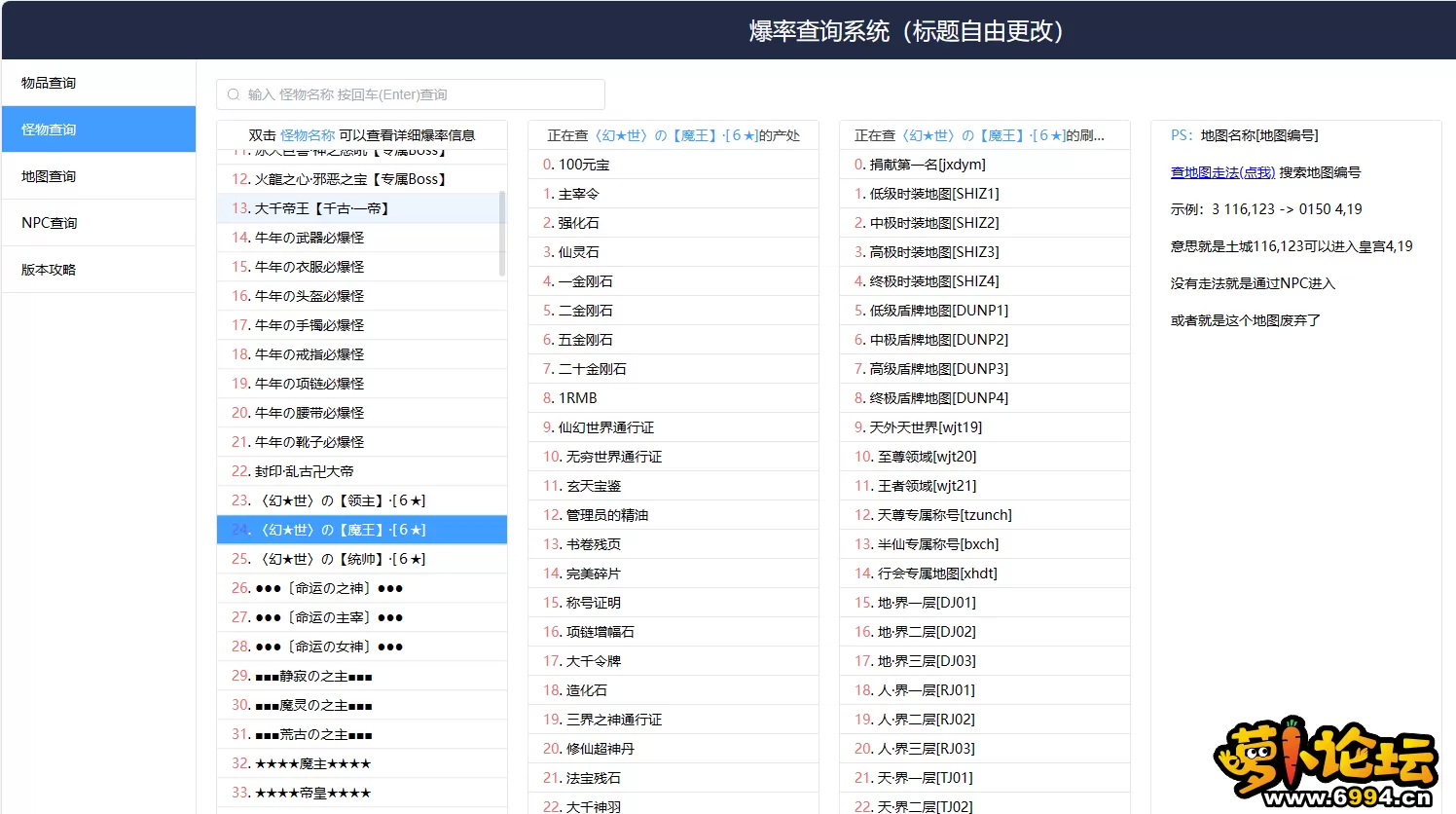This screenshot has width=1456, height=814.
Task: Click map entry 低级盾牌地图[DUNP1]
Action: point(985,311)
